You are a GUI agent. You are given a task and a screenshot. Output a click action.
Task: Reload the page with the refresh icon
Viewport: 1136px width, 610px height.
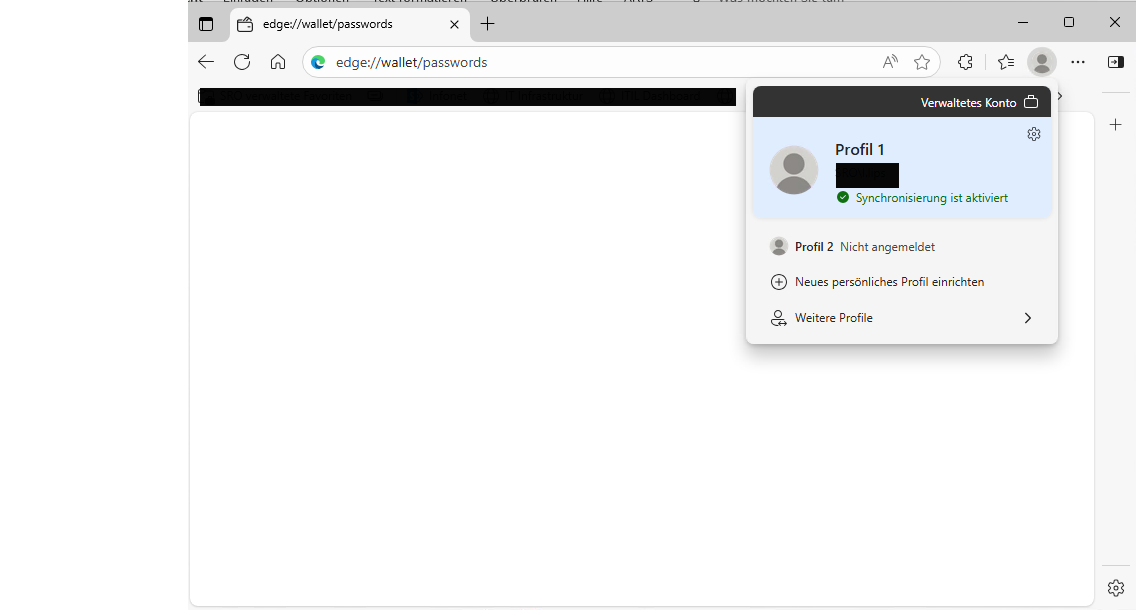242,62
